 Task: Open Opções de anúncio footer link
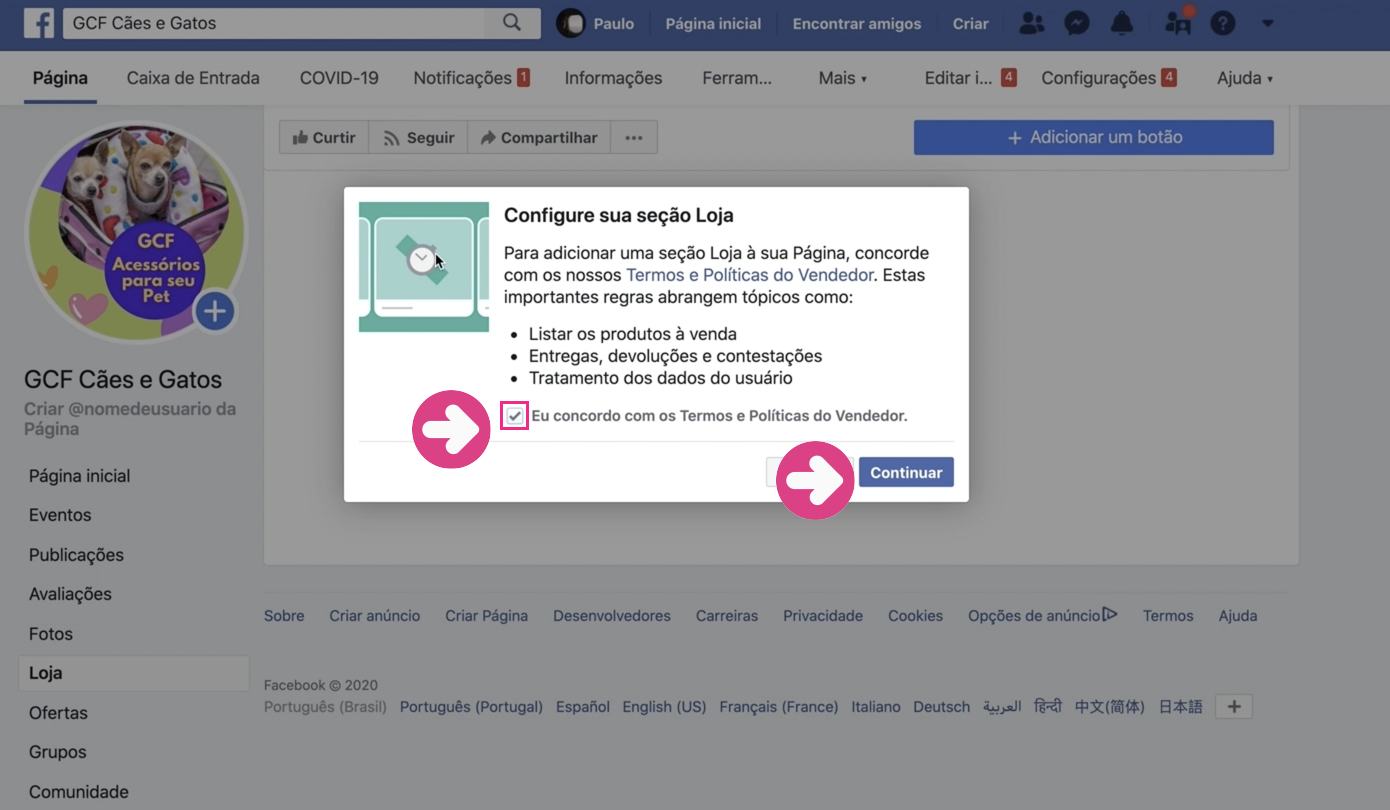point(1034,616)
